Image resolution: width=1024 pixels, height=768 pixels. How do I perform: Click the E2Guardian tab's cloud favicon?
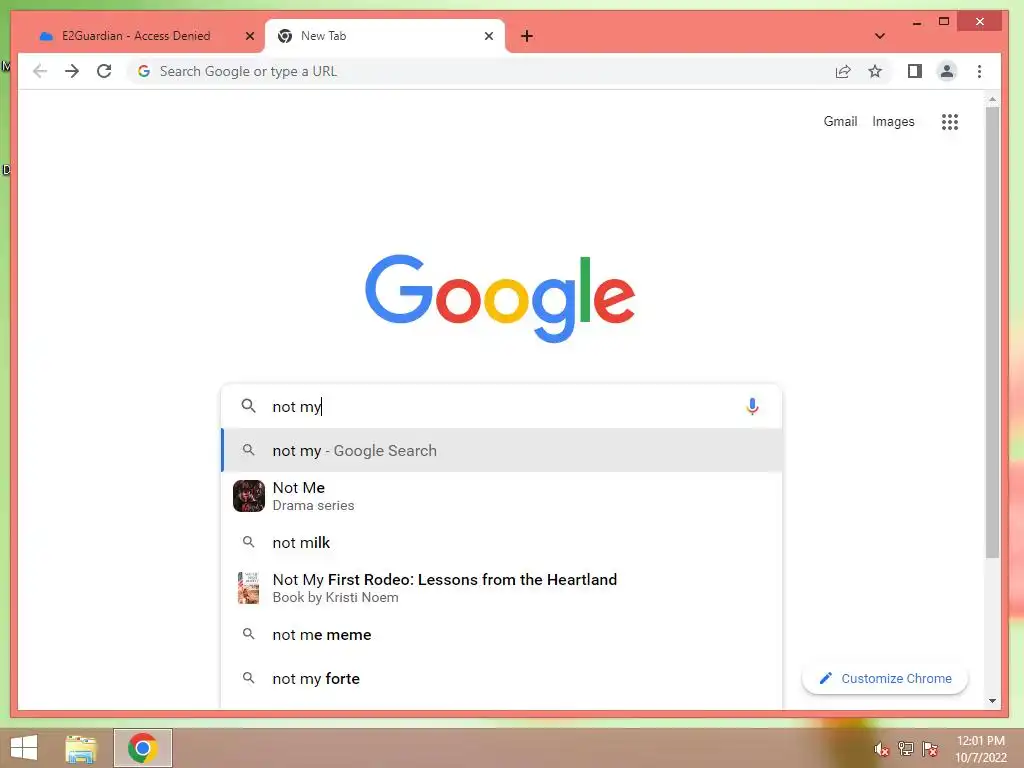pyautogui.click(x=46, y=36)
